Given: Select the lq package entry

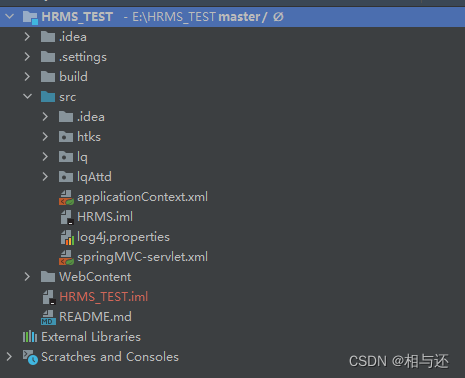Looking at the screenshot, I should 82,157.
